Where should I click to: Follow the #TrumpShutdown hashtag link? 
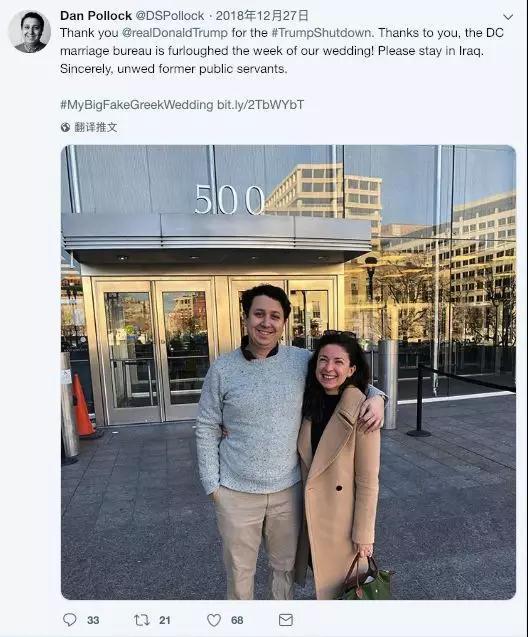click(321, 33)
